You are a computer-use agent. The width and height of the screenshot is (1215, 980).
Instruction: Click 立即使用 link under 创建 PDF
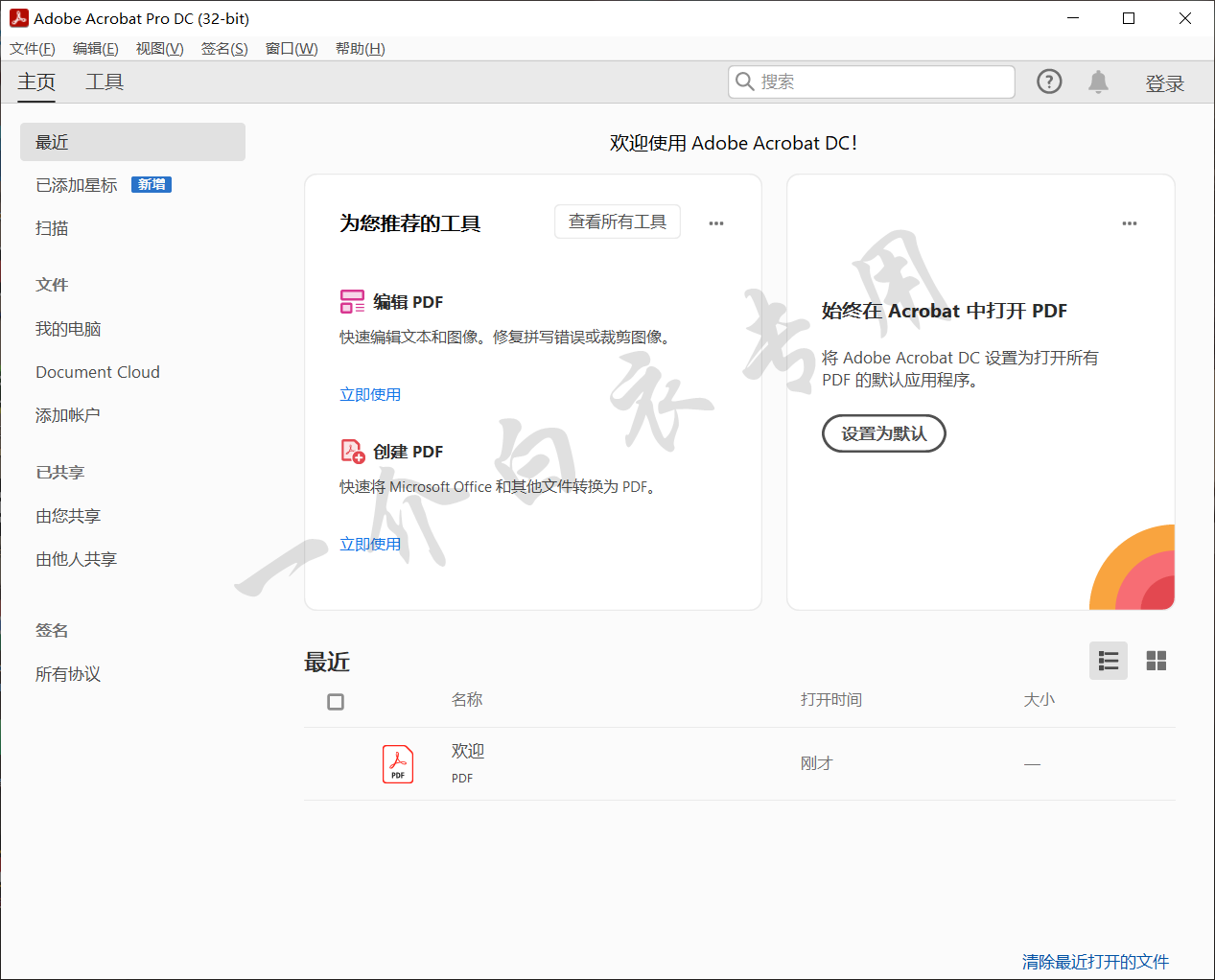[370, 544]
